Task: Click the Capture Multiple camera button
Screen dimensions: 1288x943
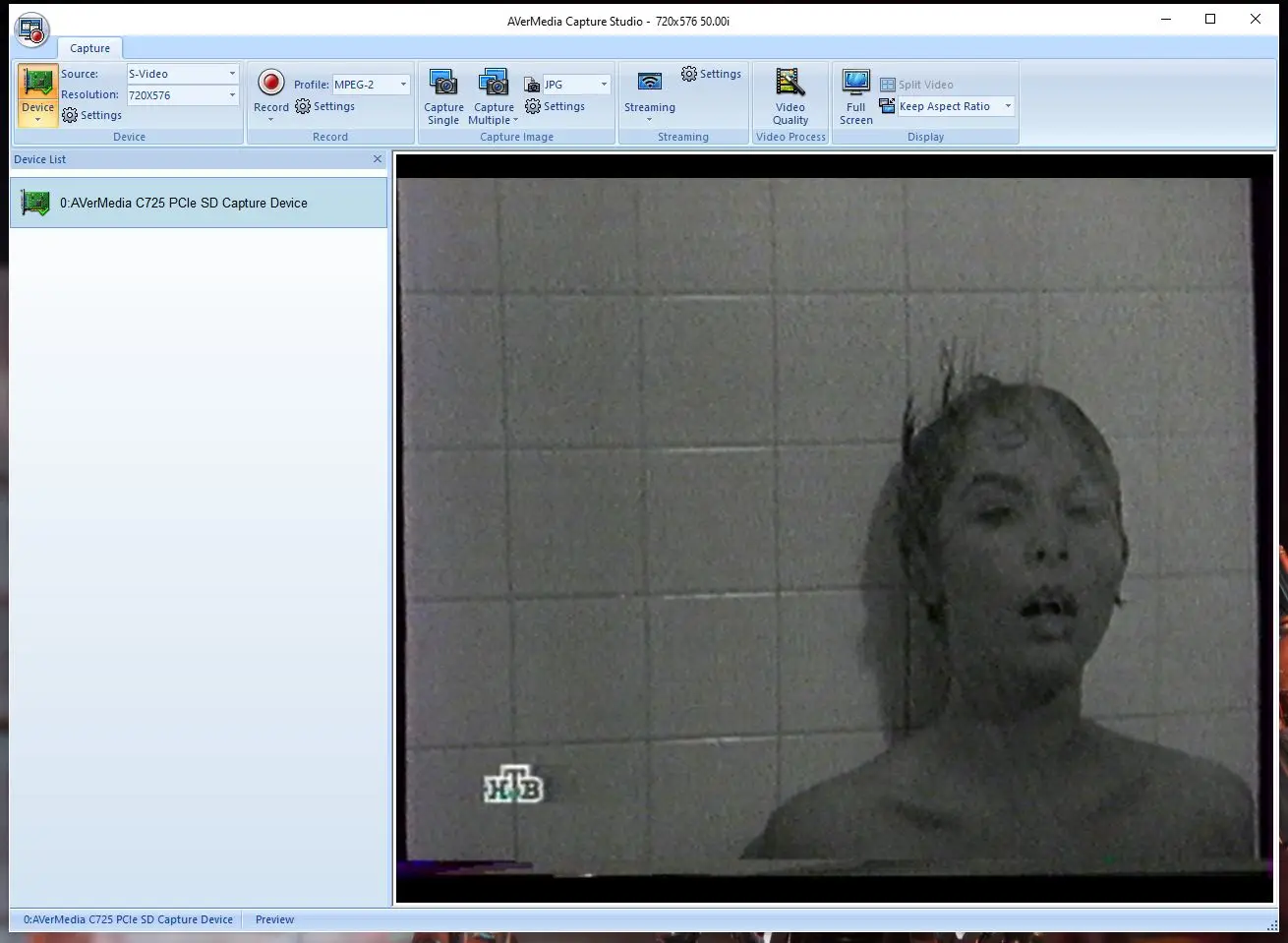Action: (x=494, y=97)
